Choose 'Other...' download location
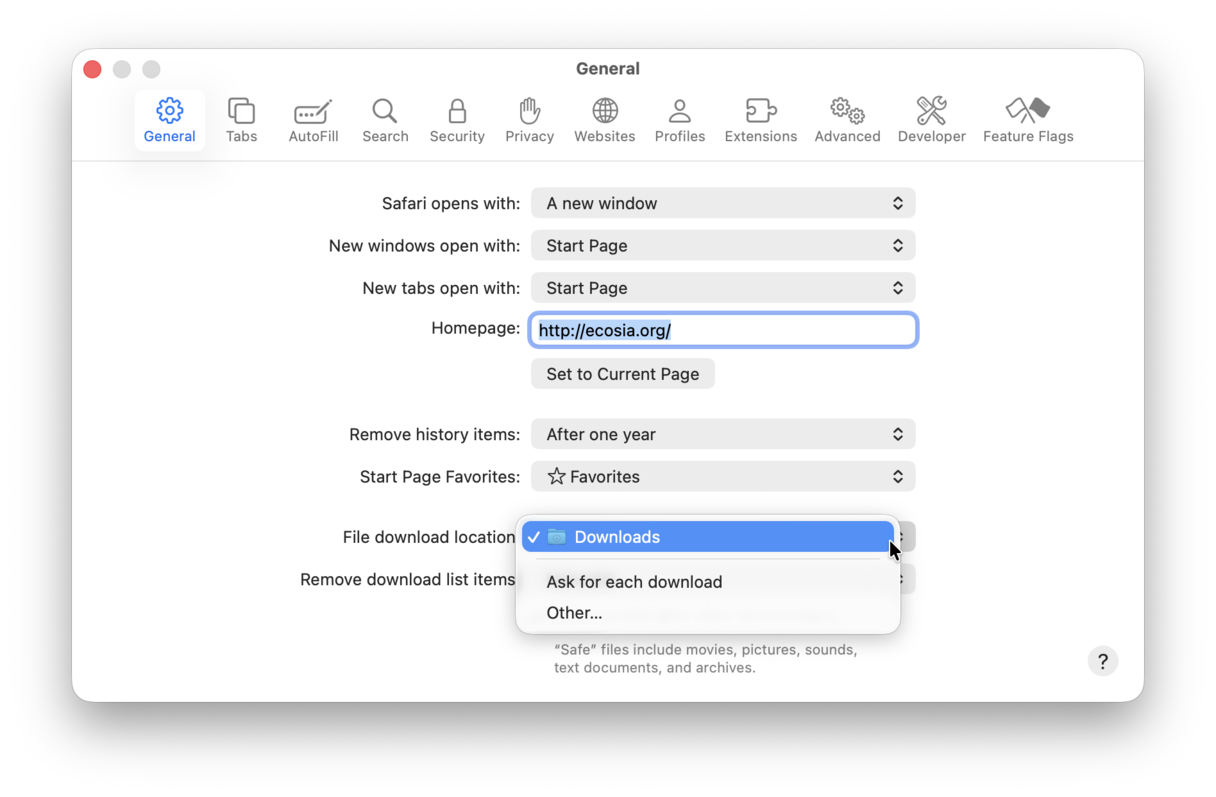Image resolution: width=1216 pixels, height=797 pixels. click(x=708, y=613)
